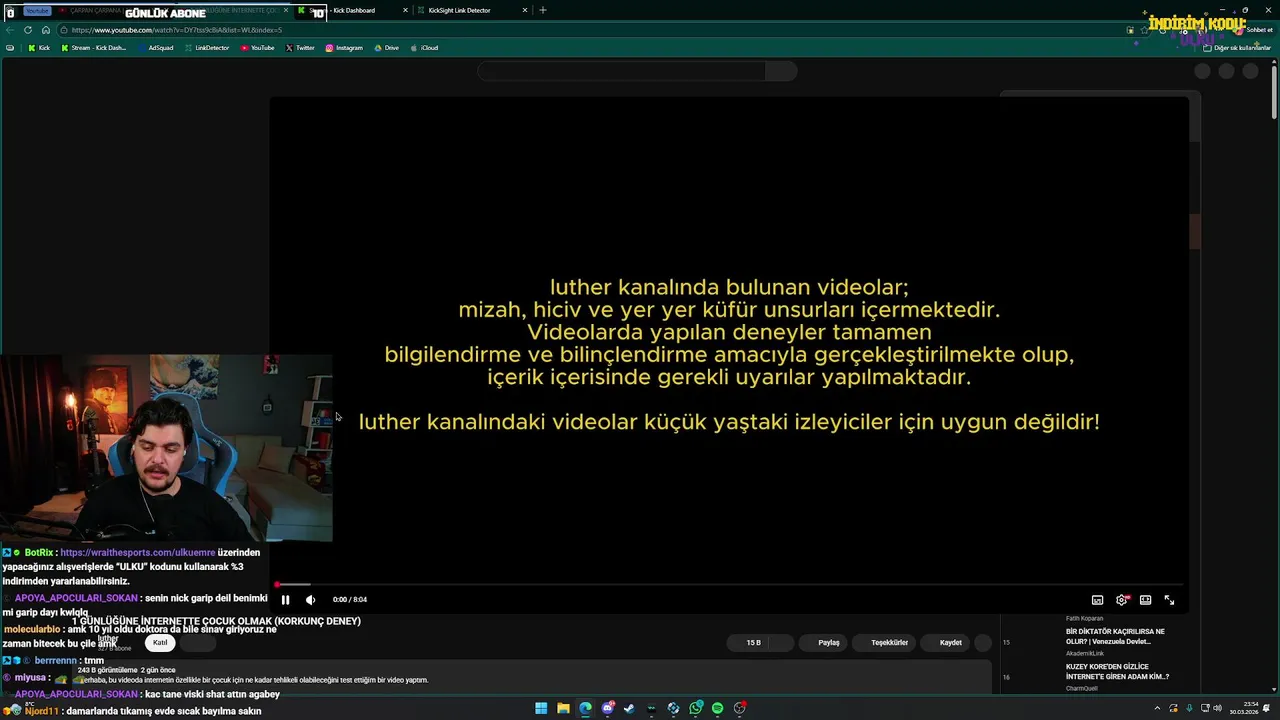
Task: Show hidden system tray icons
Action: point(1158,708)
